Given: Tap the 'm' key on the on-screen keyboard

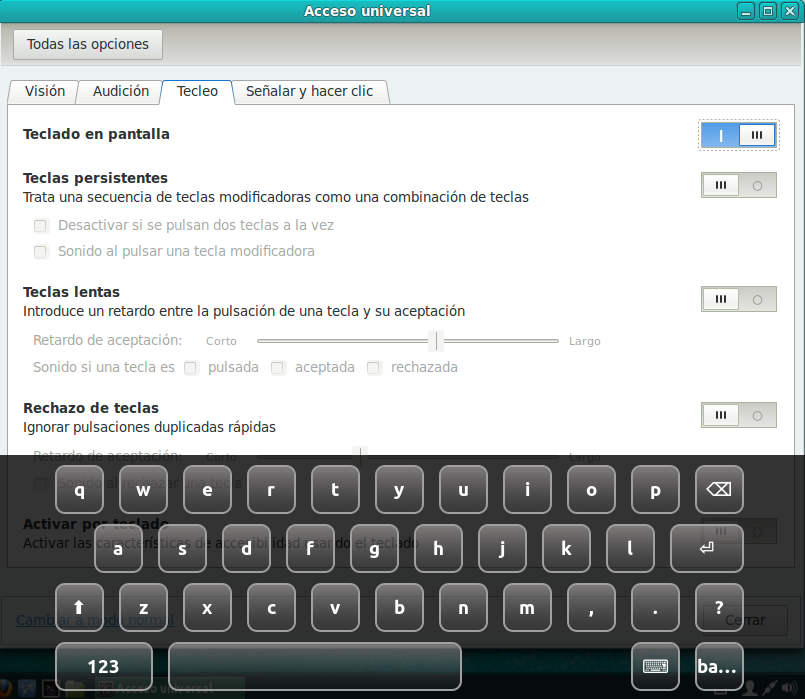Looking at the screenshot, I should click(x=527, y=607).
